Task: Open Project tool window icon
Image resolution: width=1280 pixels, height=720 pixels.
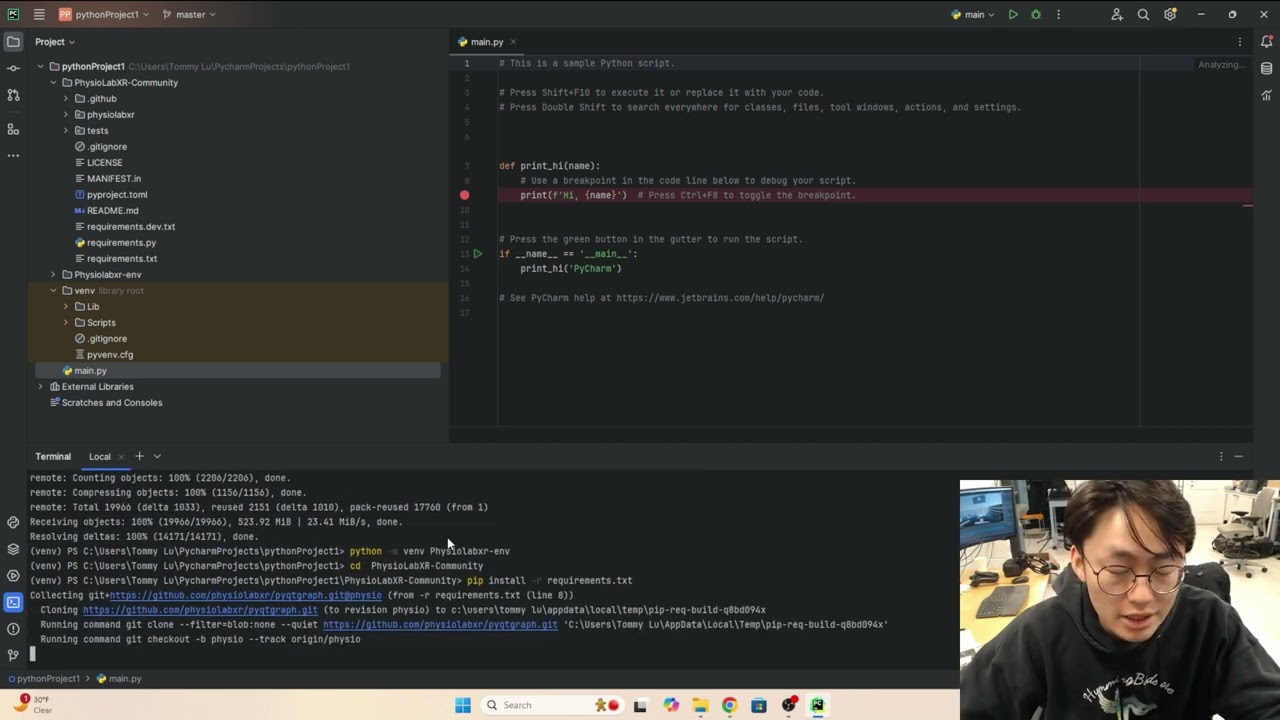Action: [x=13, y=42]
